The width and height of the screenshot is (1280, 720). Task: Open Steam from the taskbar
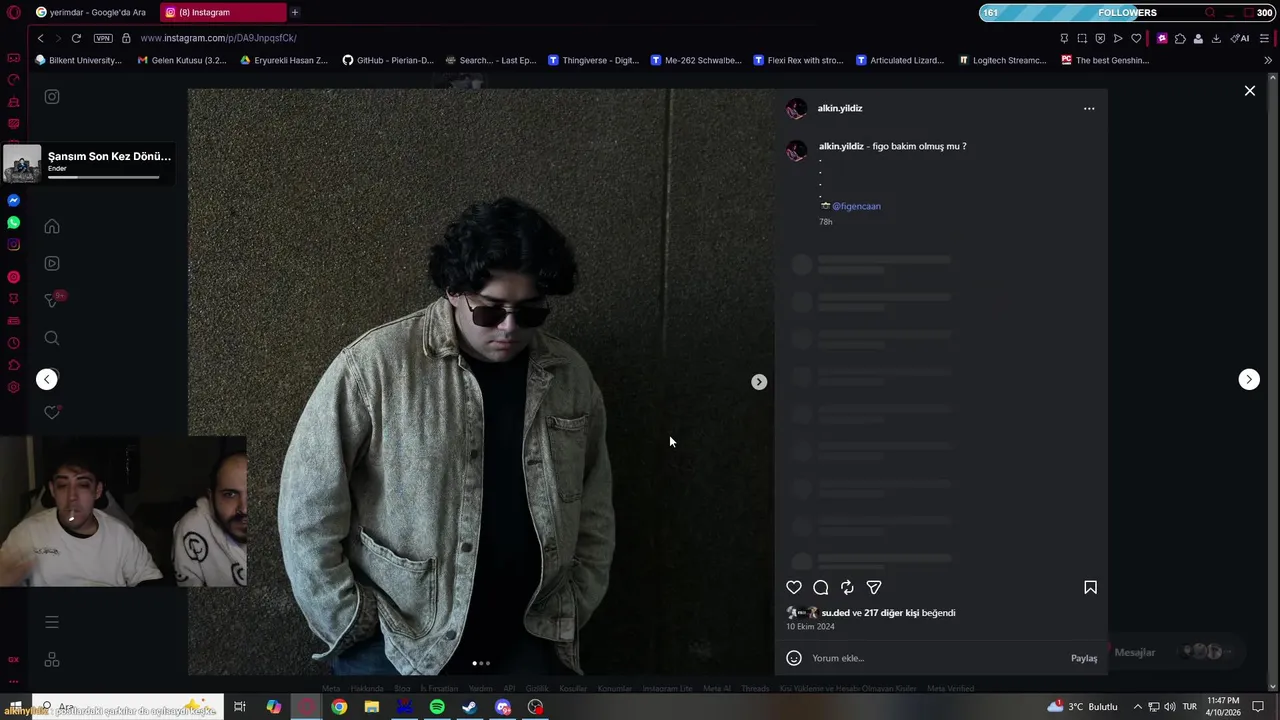469,707
